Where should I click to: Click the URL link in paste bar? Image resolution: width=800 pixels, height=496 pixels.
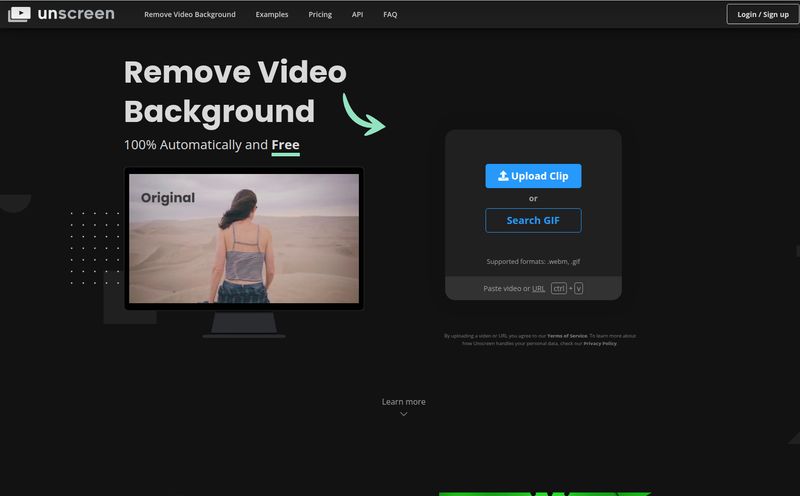tap(538, 289)
